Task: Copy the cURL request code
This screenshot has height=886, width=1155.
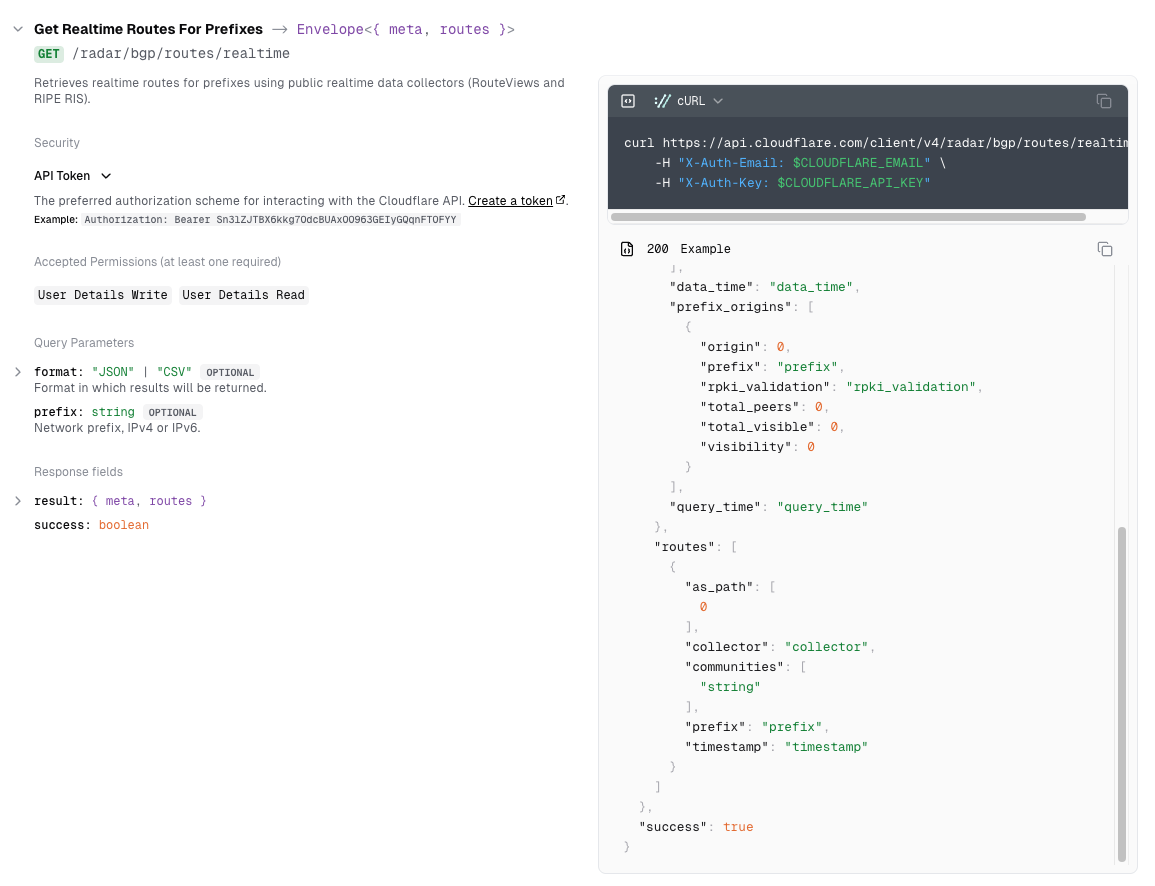Action: [x=1104, y=101]
